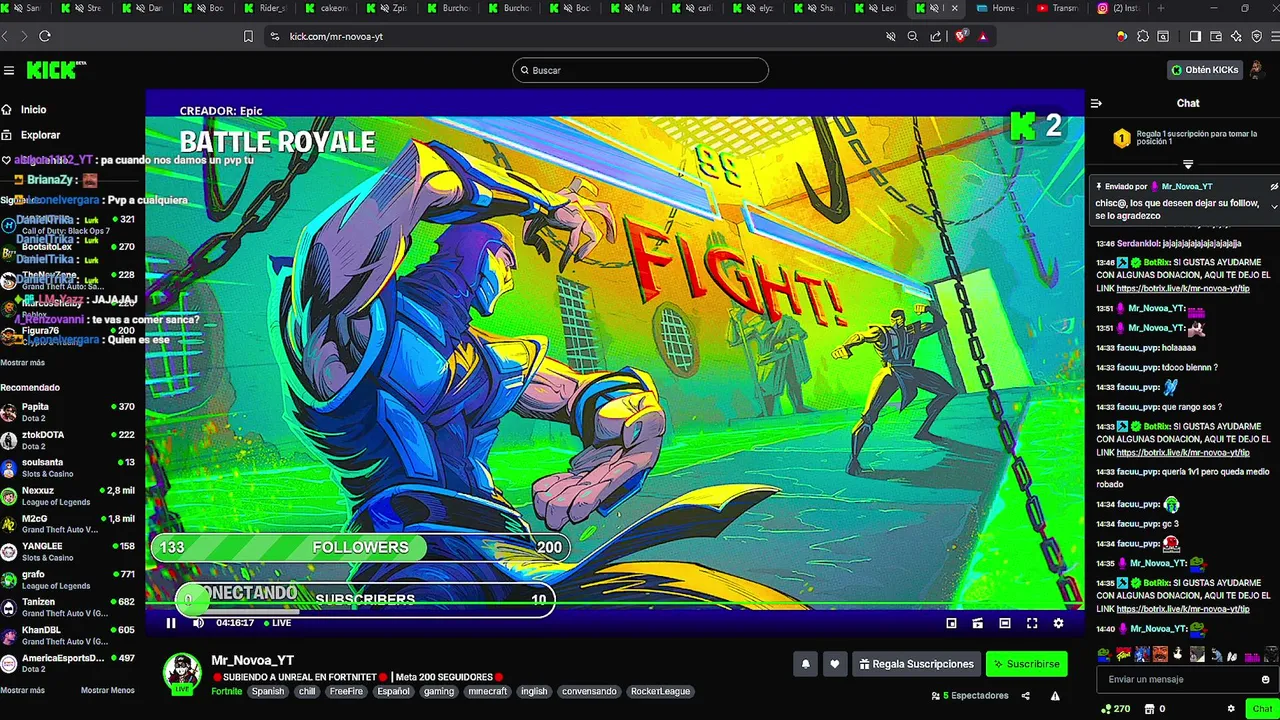Click Obtén KICKs button
This screenshot has width=1280, height=720.
1205,70
